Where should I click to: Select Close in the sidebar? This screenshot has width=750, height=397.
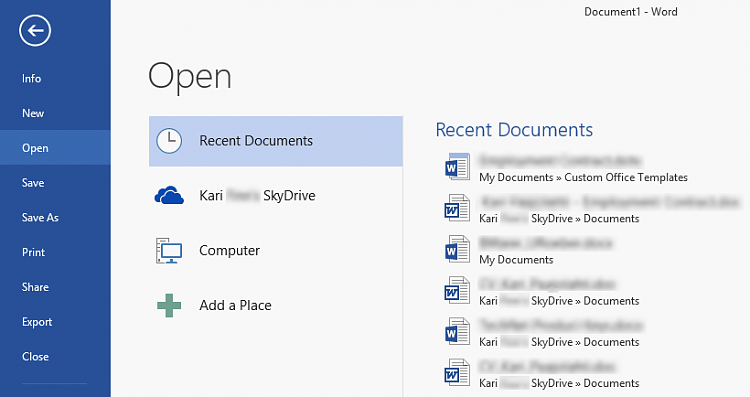click(x=35, y=357)
